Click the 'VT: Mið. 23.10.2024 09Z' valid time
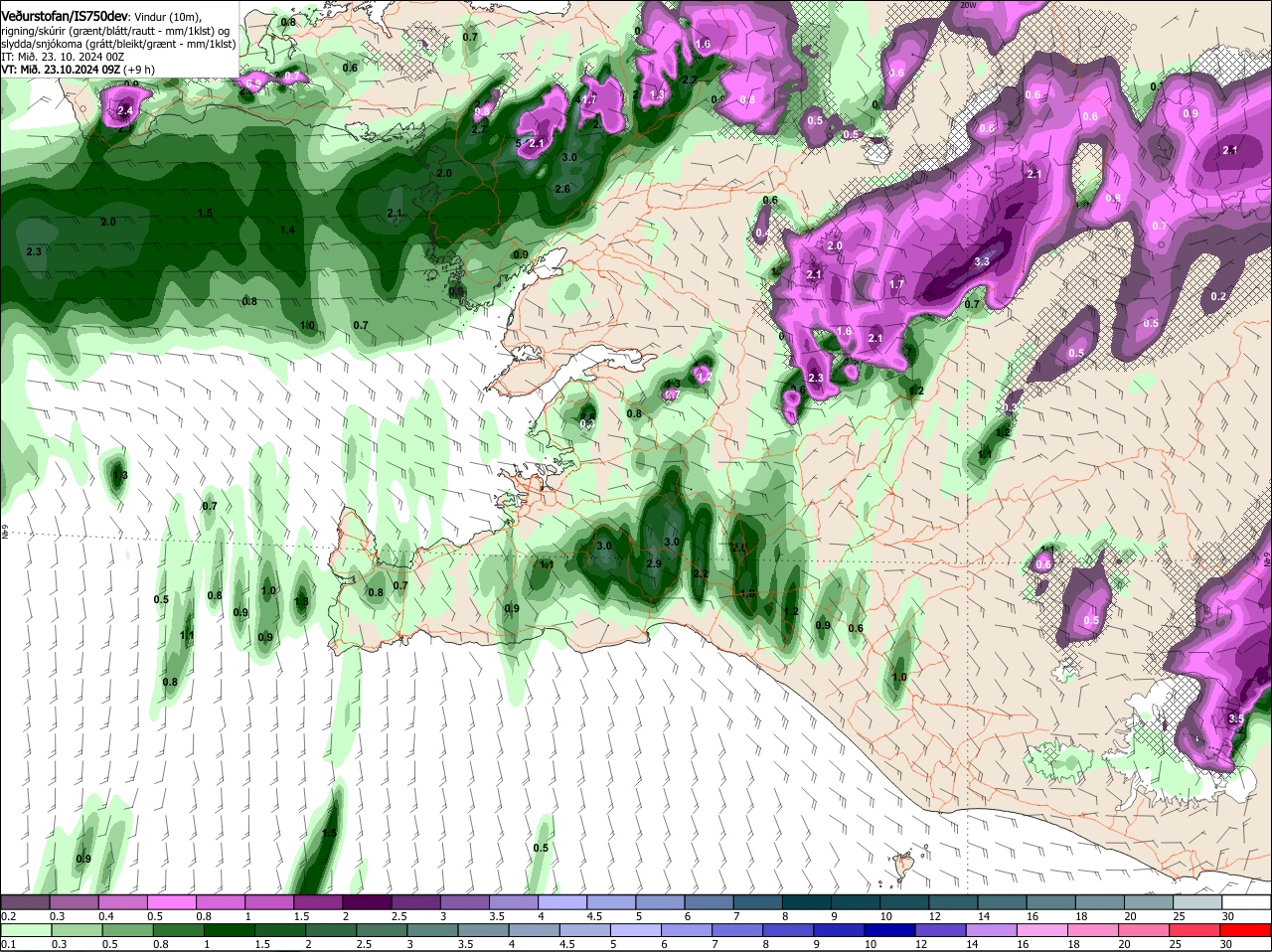Screen dimensions: 1272x952 61,70
